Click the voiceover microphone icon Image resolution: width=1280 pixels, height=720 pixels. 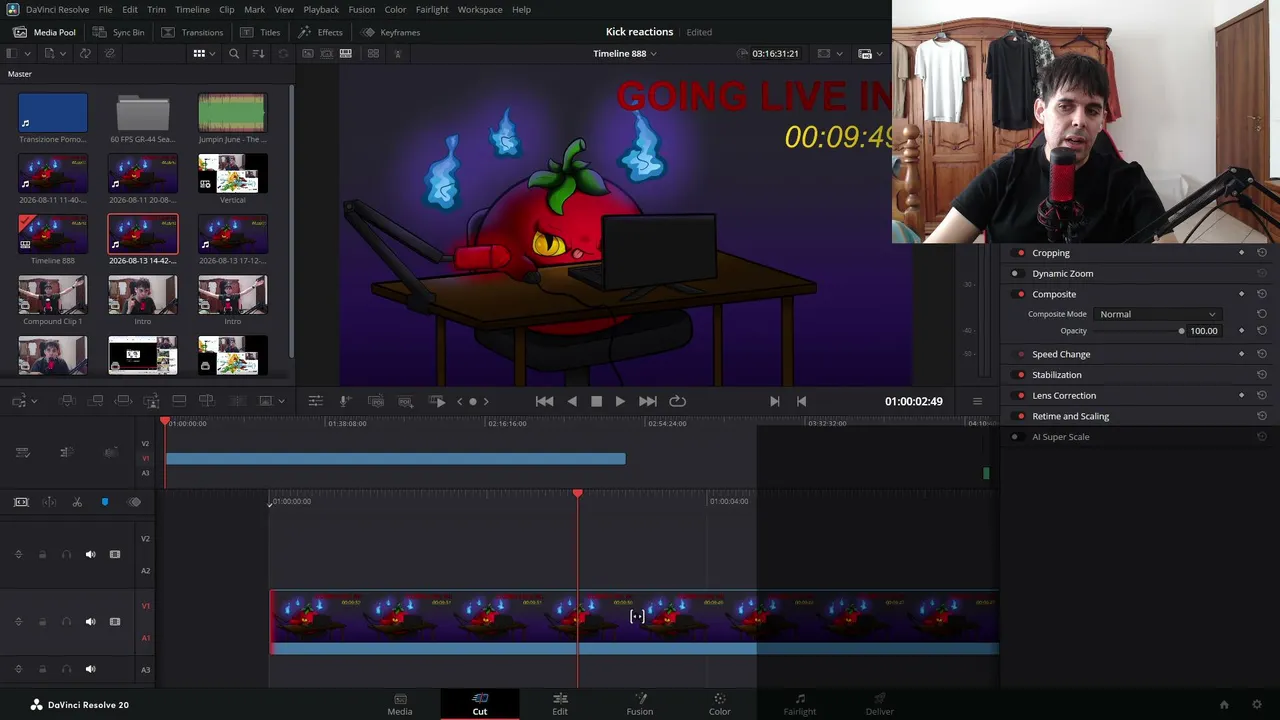344,401
